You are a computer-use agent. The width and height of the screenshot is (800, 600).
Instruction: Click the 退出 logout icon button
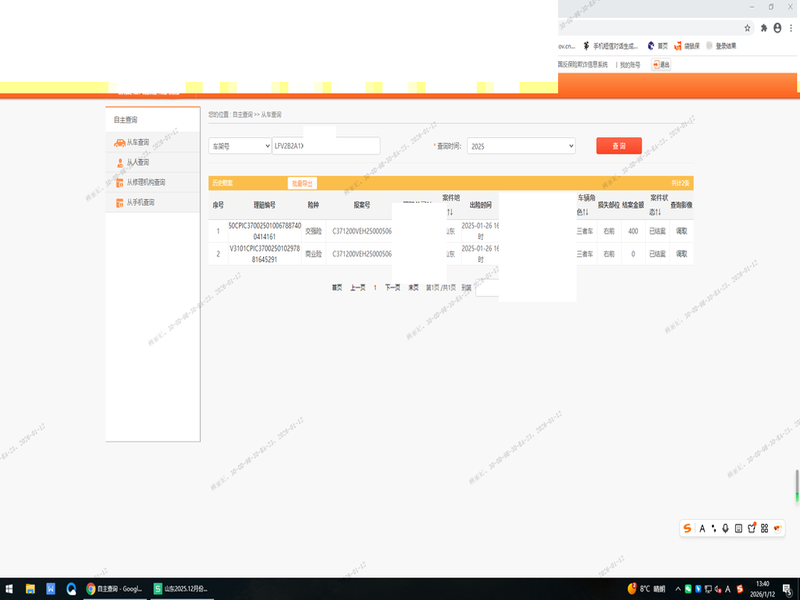click(x=661, y=65)
